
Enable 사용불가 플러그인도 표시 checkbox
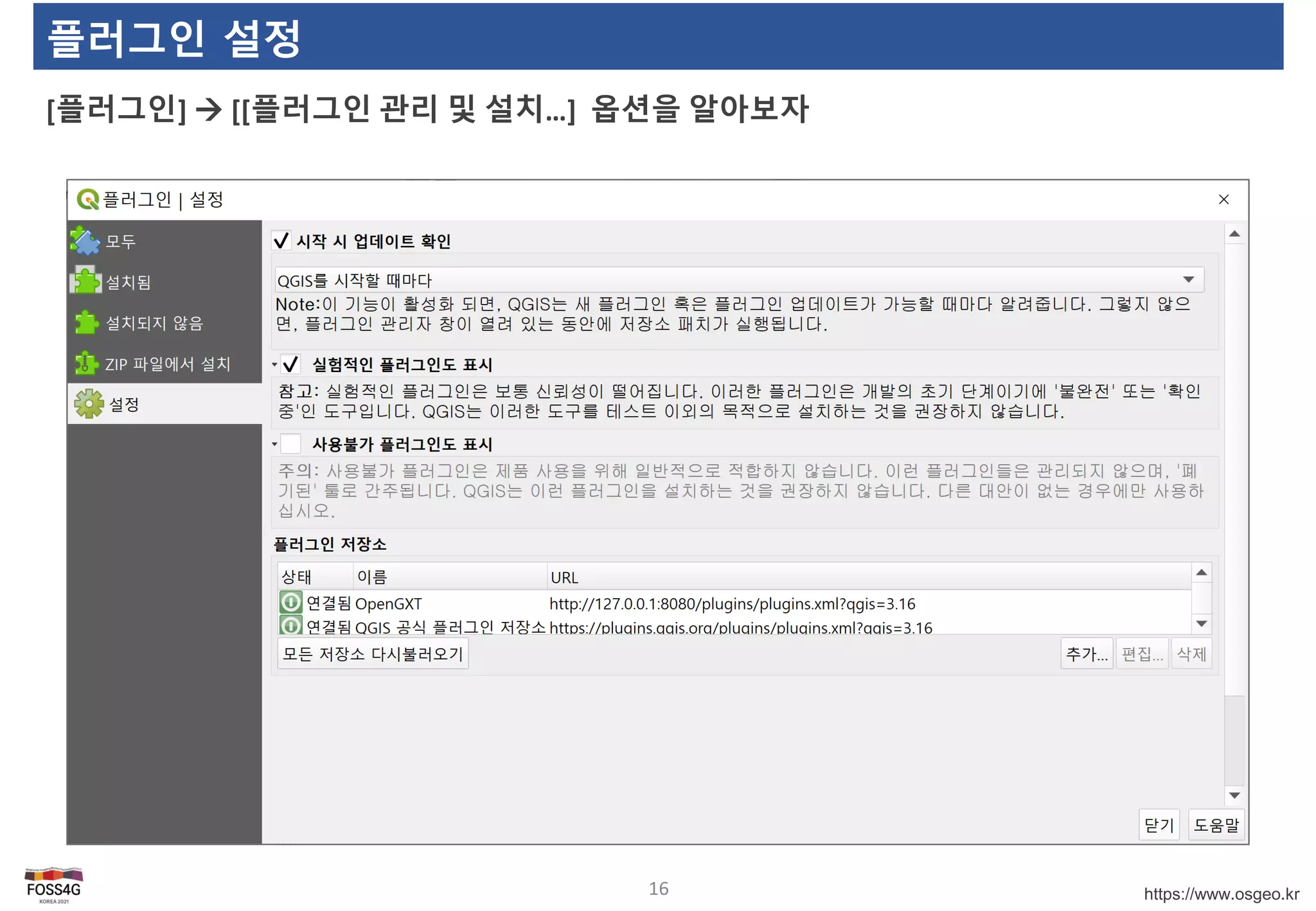tap(291, 444)
